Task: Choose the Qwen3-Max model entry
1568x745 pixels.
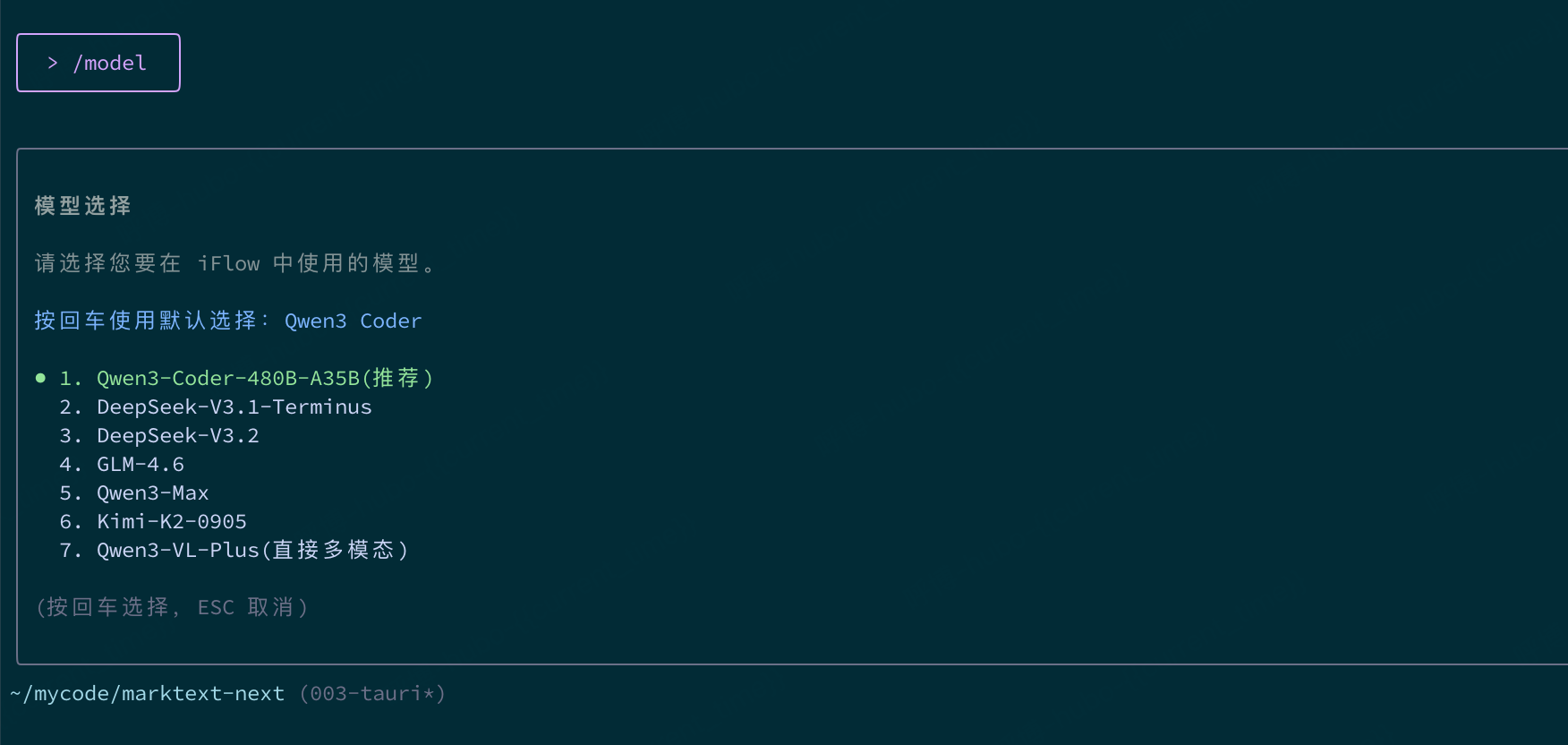Action: [152, 492]
